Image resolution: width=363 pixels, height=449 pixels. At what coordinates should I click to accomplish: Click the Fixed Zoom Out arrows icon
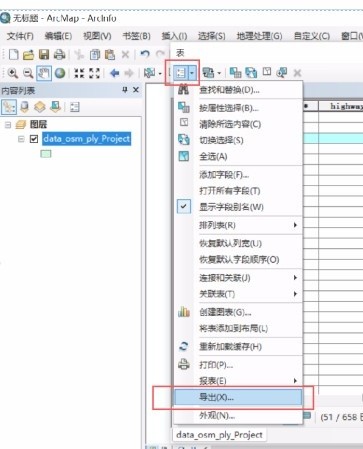click(x=95, y=73)
